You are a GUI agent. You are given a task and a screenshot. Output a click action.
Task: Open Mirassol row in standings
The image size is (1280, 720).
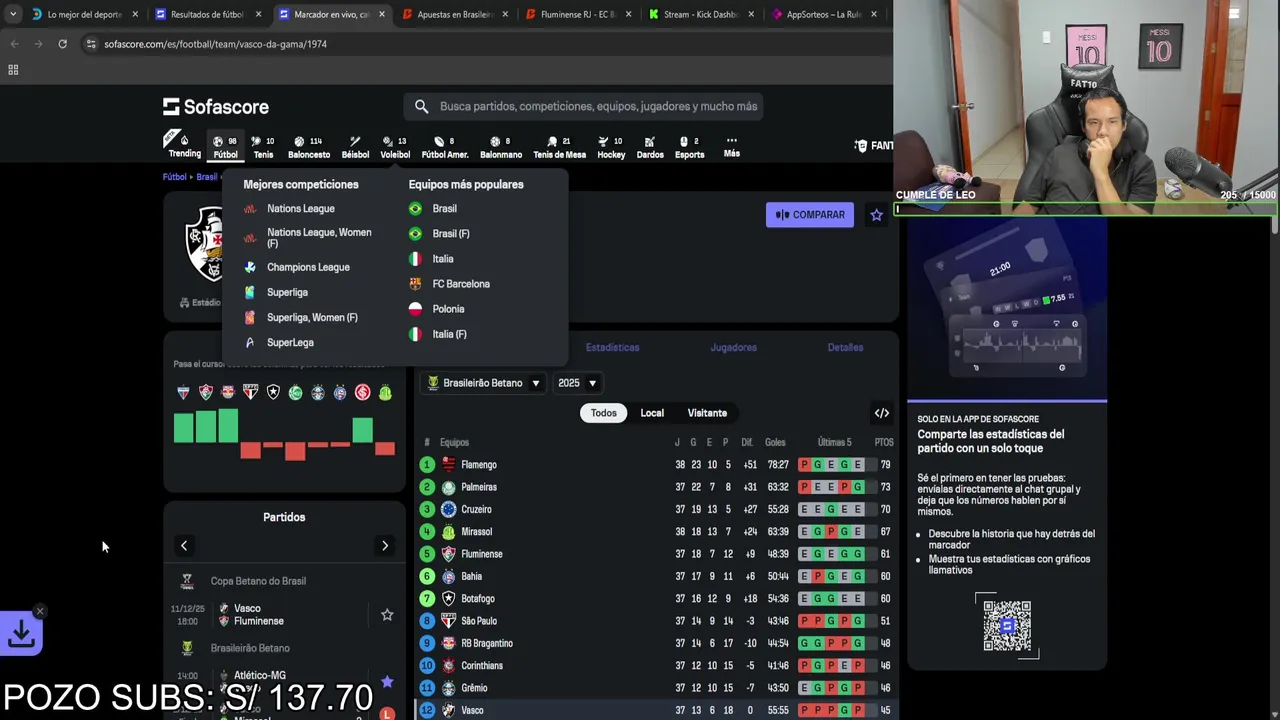(x=657, y=532)
